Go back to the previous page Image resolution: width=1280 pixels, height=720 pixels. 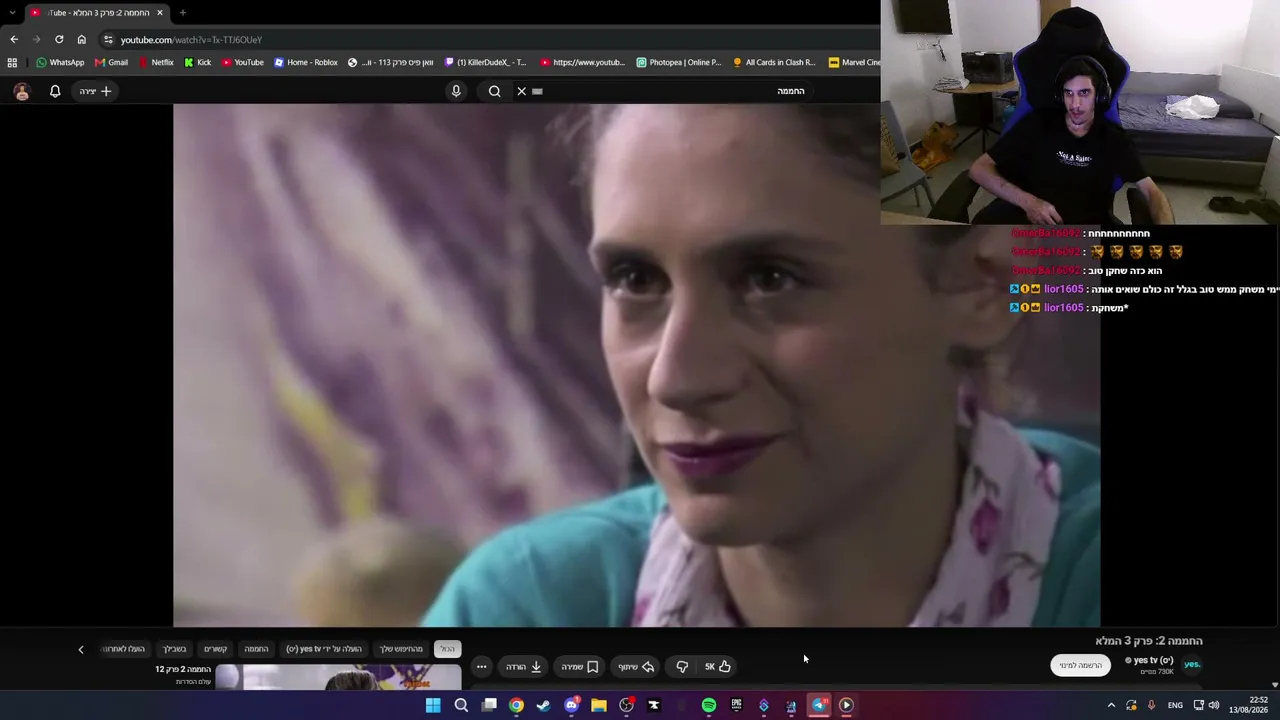coord(14,39)
